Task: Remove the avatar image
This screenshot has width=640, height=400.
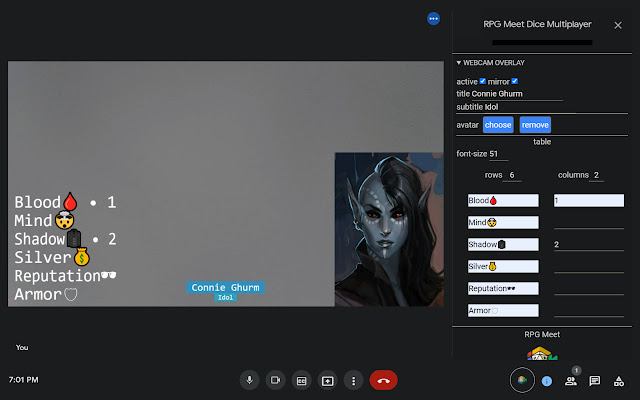Action: [535, 125]
